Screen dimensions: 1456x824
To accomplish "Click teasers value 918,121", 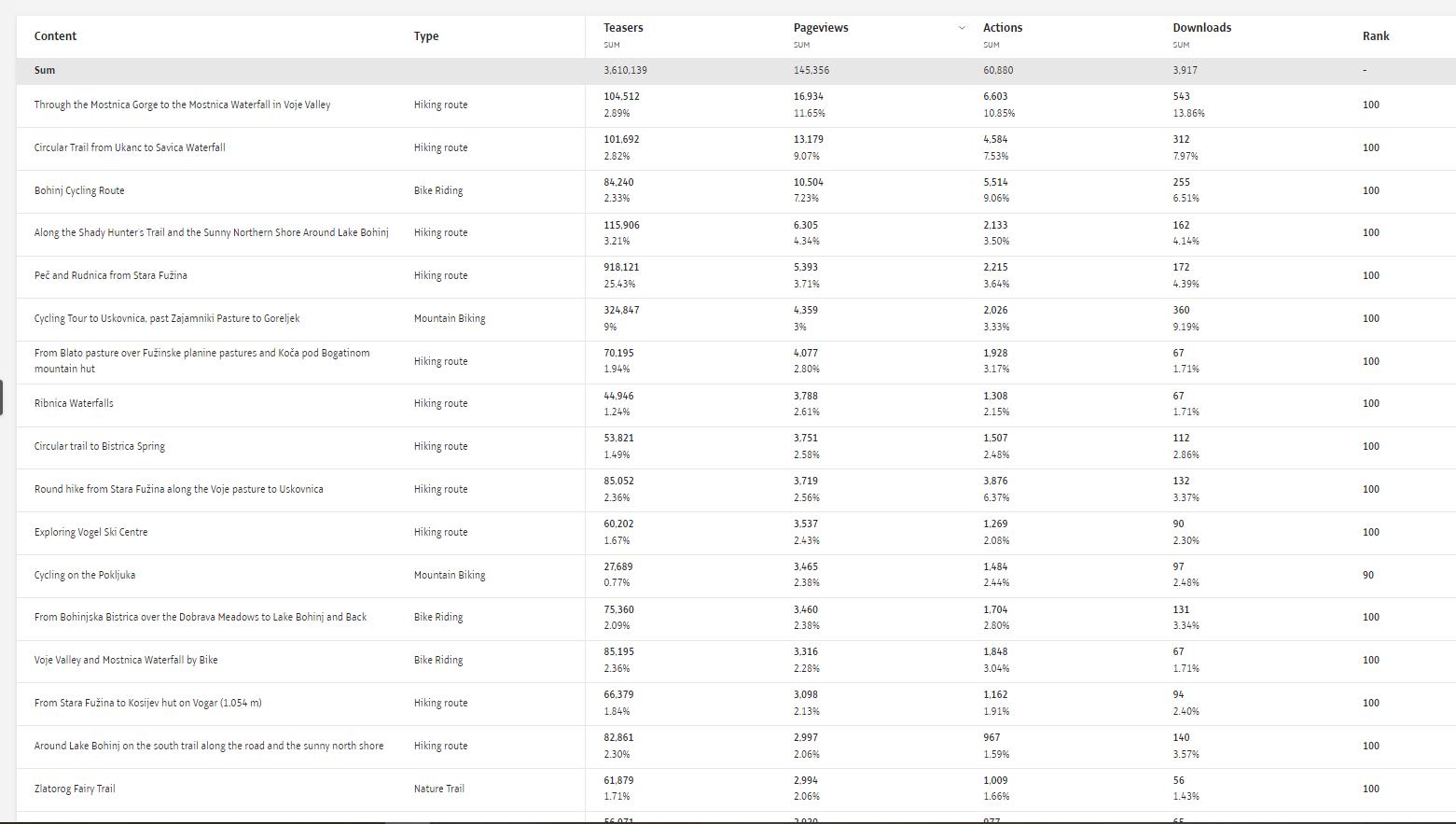I will pos(621,267).
